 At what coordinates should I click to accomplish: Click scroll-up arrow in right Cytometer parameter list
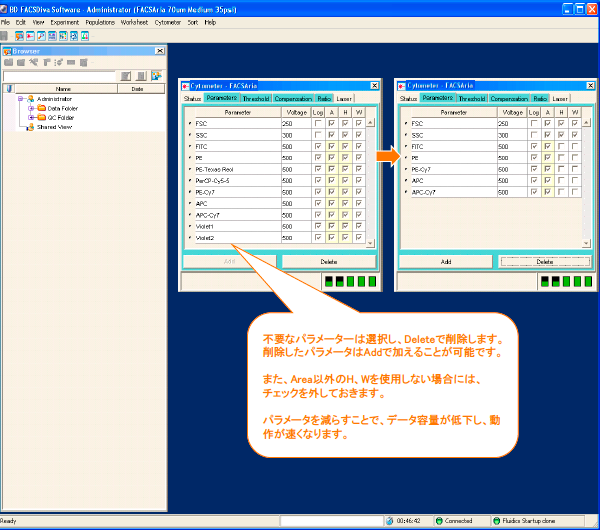[586, 122]
